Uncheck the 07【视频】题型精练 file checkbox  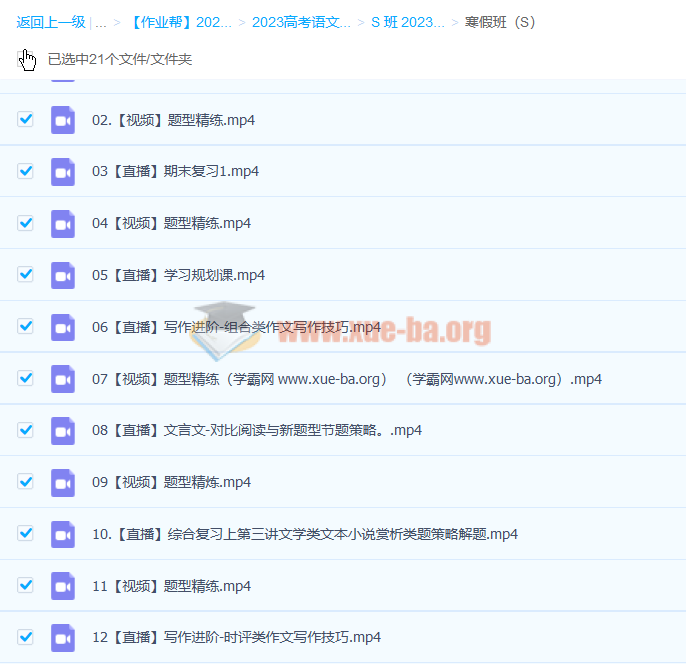click(x=26, y=378)
